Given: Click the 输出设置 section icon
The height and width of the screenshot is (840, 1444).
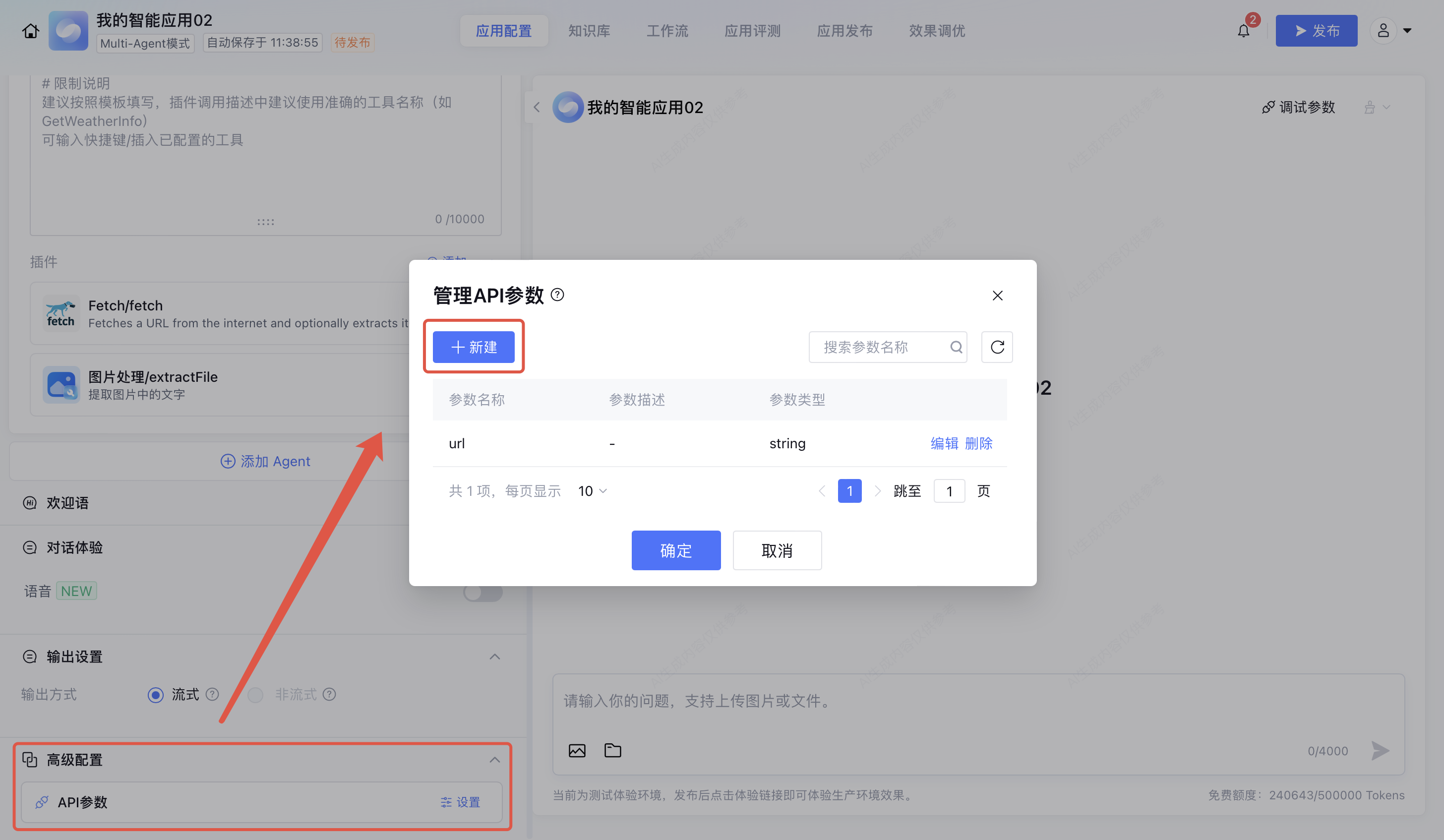Looking at the screenshot, I should (30, 657).
